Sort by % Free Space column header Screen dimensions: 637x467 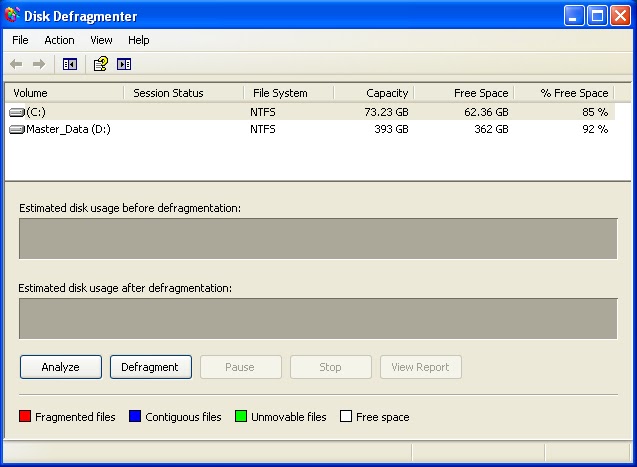(564, 93)
